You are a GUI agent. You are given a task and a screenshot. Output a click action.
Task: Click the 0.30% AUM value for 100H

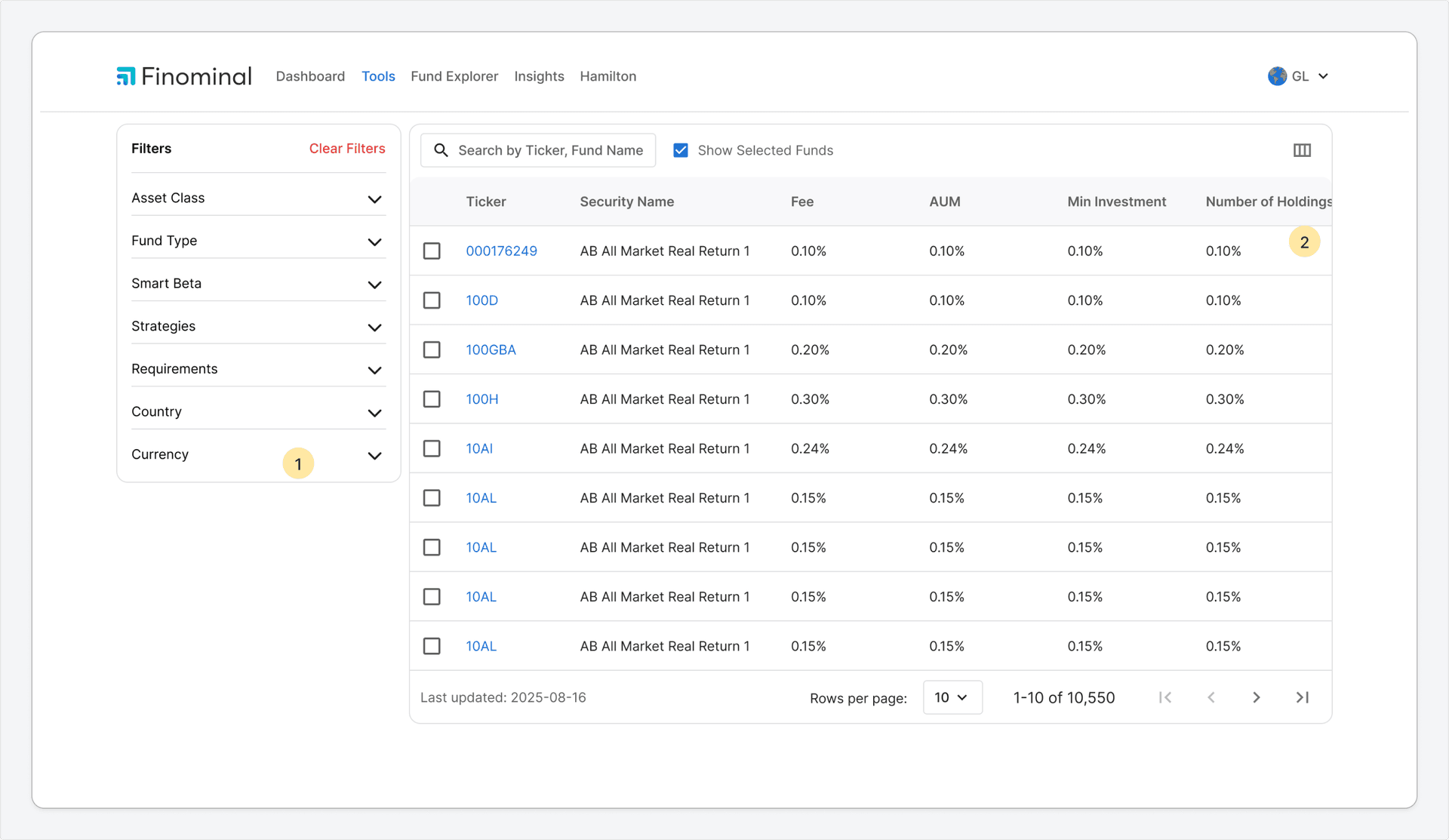(x=948, y=399)
